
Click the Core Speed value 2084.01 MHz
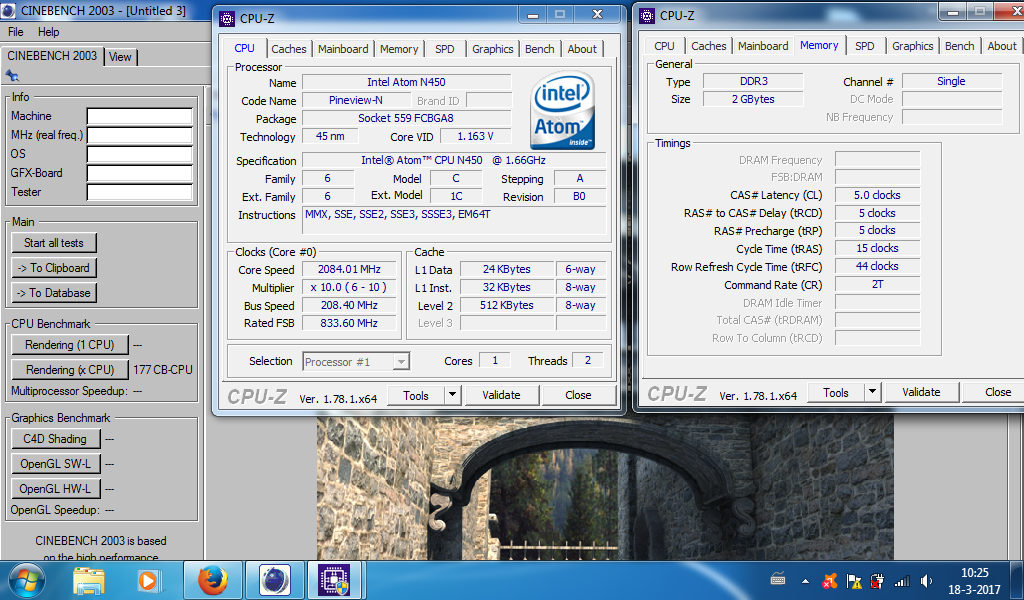[x=349, y=269]
